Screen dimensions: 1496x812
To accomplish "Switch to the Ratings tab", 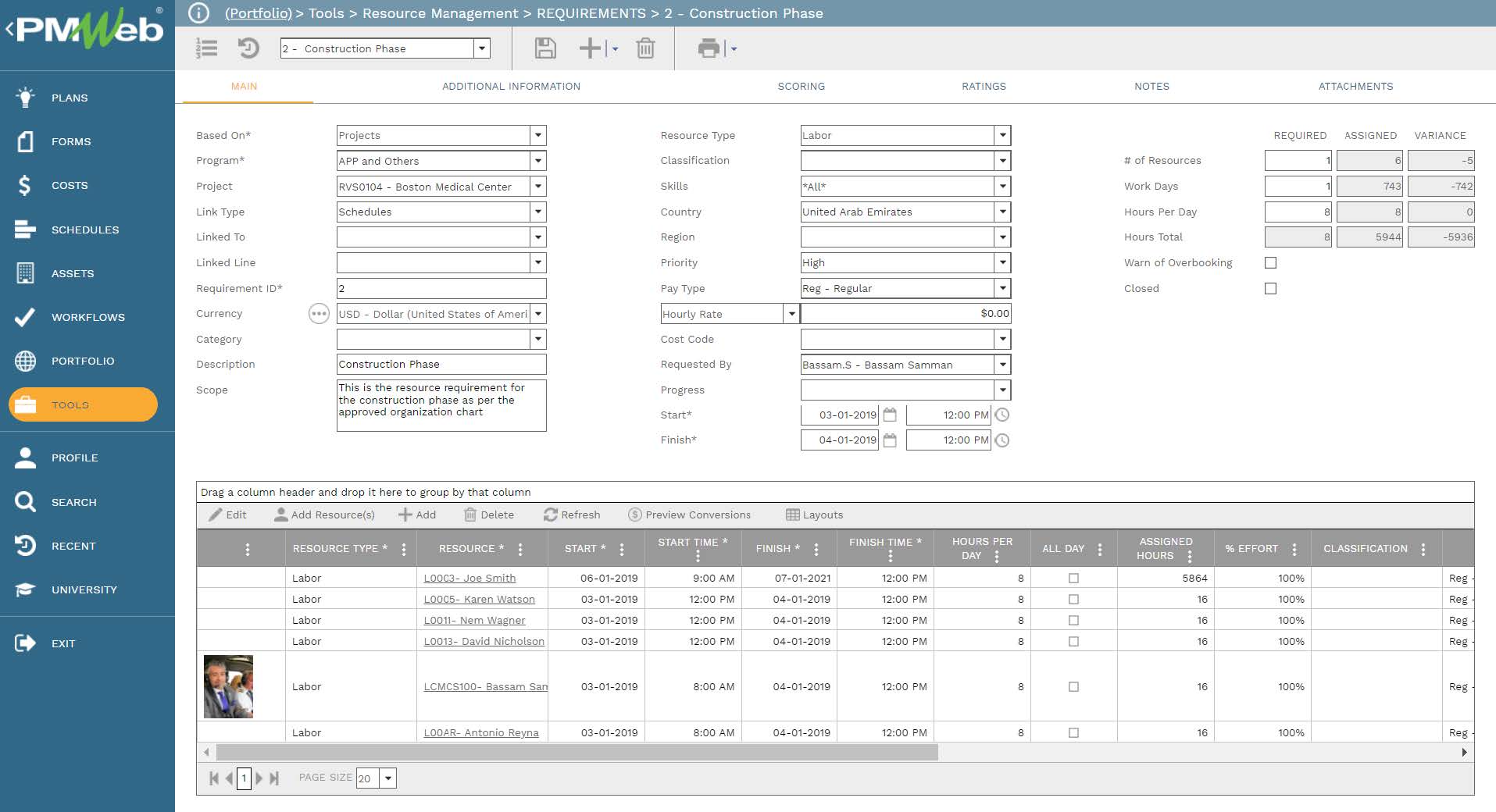I will [x=984, y=87].
